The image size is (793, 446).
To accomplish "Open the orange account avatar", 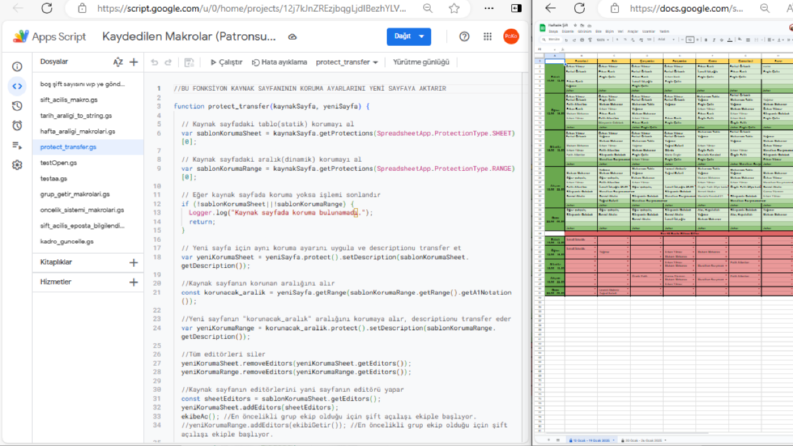I will (x=511, y=36).
